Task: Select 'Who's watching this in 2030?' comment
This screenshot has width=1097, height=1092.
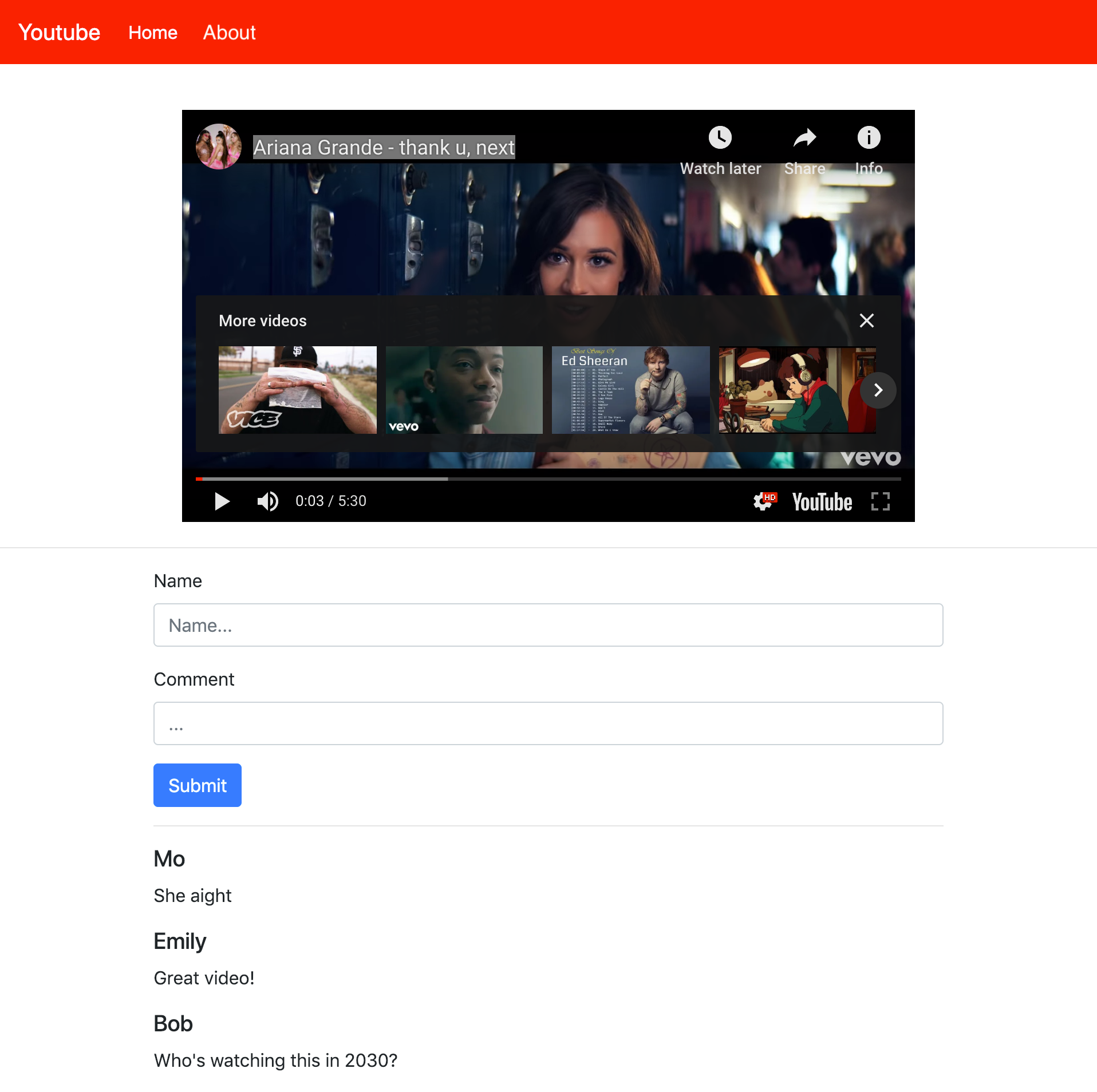Action: (x=275, y=1061)
